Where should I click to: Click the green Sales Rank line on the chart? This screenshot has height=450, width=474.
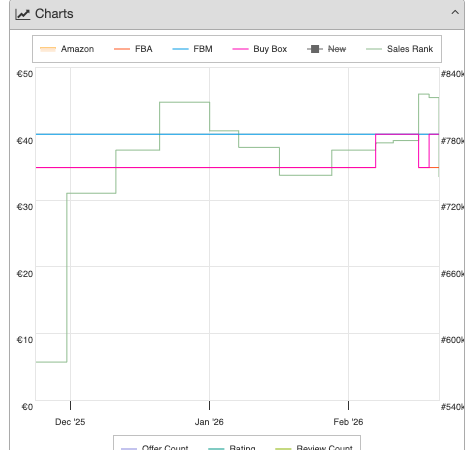point(184,102)
